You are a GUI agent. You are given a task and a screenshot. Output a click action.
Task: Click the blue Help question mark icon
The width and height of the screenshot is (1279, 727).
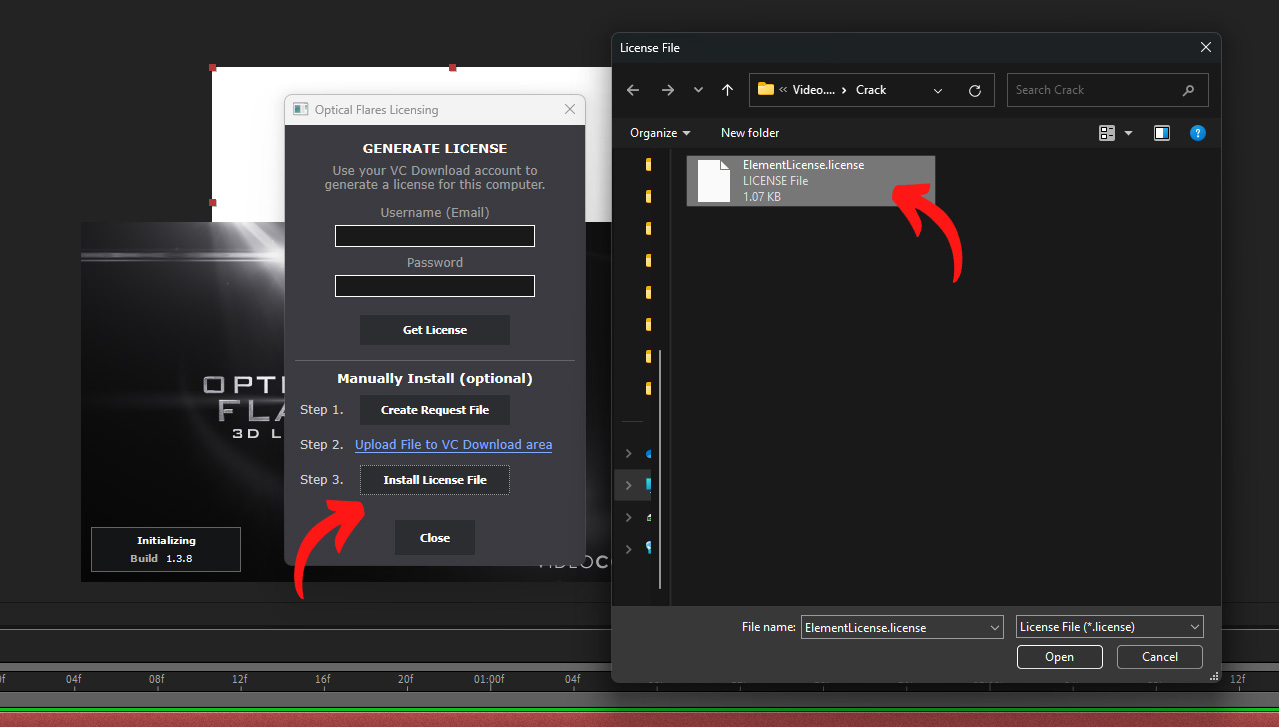(1197, 132)
